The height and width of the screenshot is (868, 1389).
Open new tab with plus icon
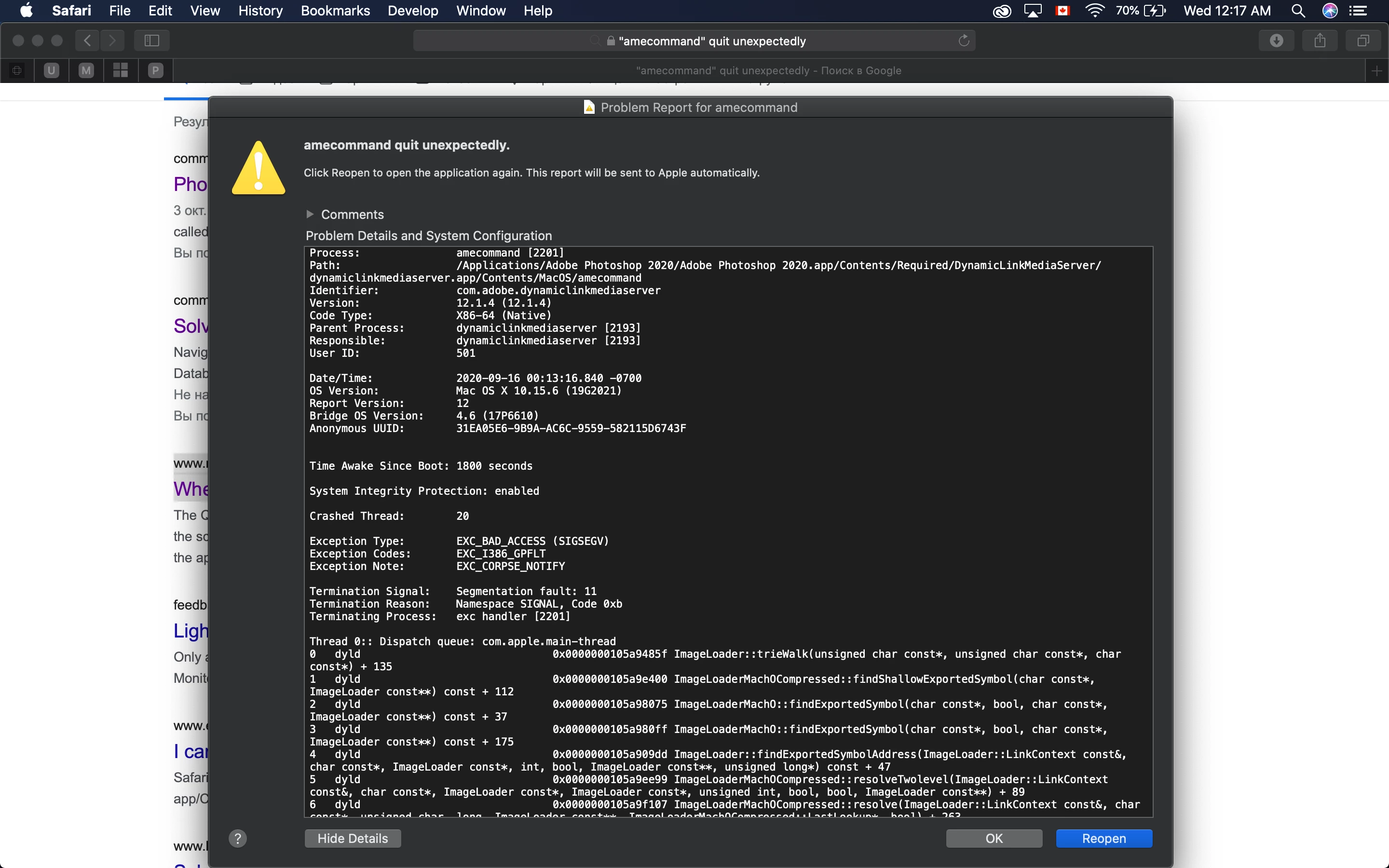[1376, 70]
